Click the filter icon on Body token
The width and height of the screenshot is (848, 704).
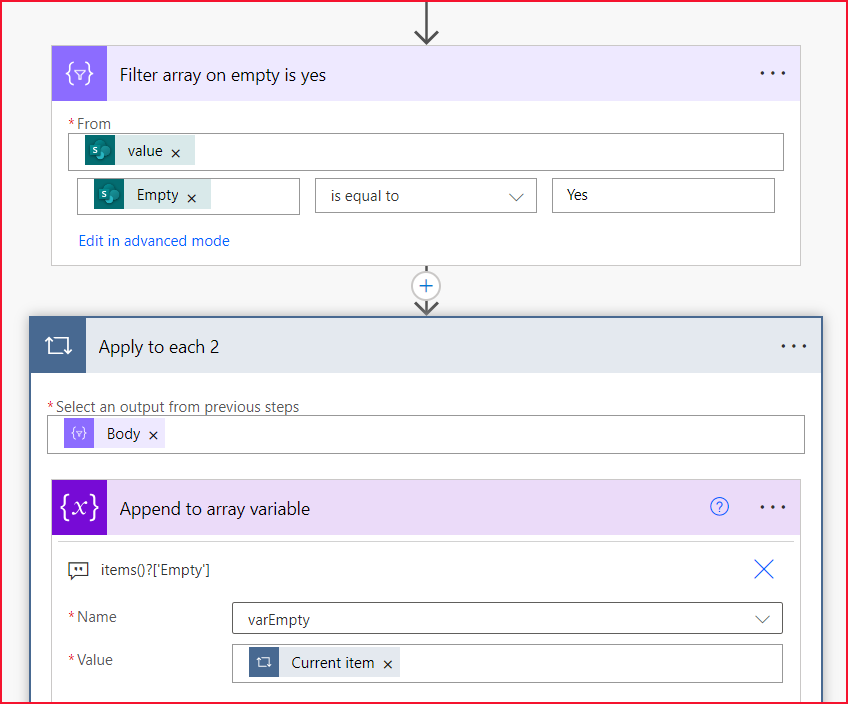(79, 433)
